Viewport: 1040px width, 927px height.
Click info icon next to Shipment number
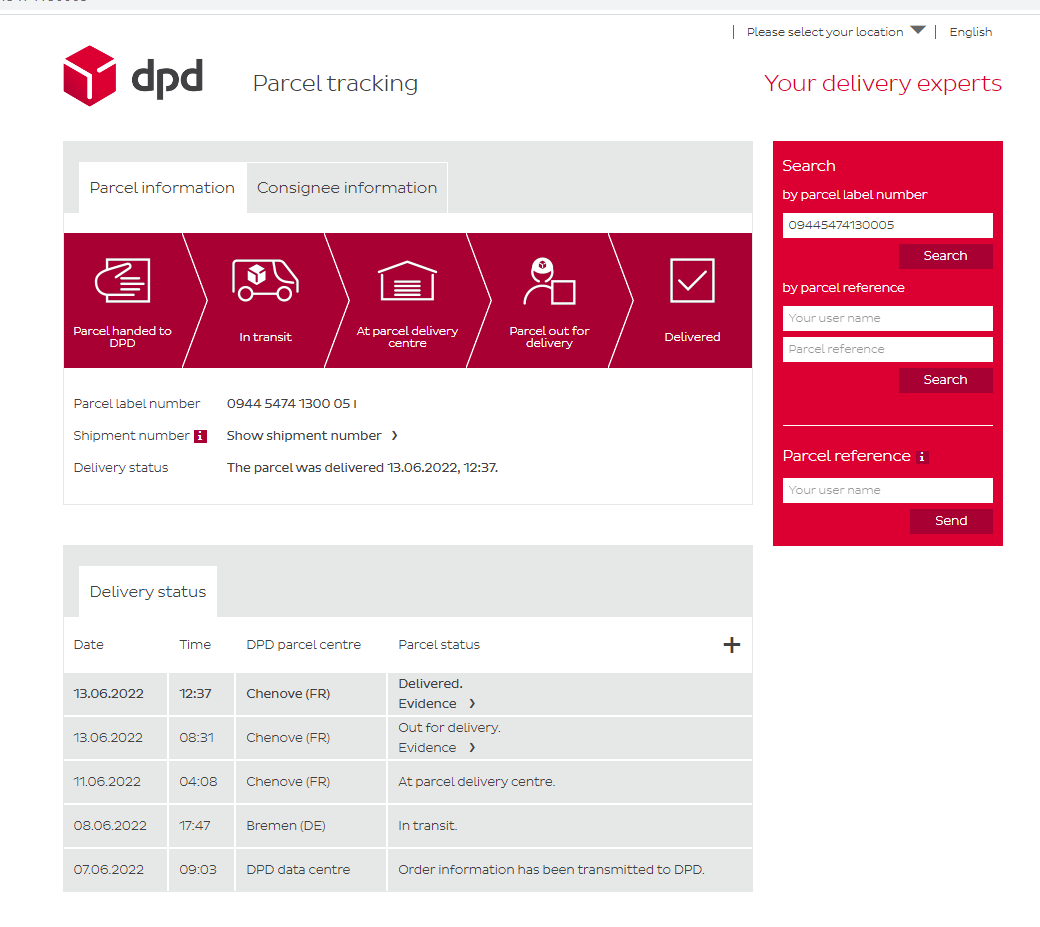(200, 436)
